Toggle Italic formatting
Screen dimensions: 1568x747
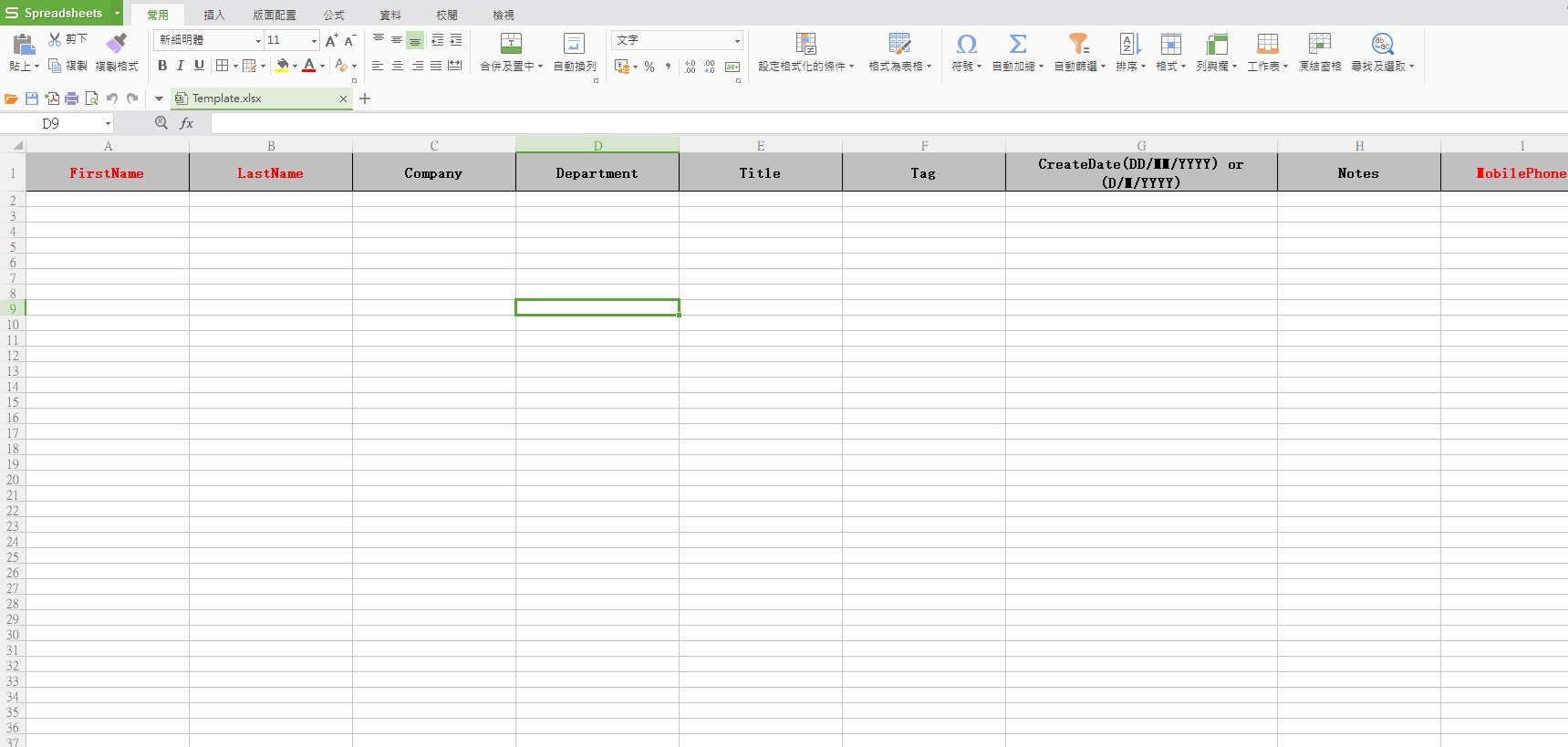pyautogui.click(x=181, y=66)
